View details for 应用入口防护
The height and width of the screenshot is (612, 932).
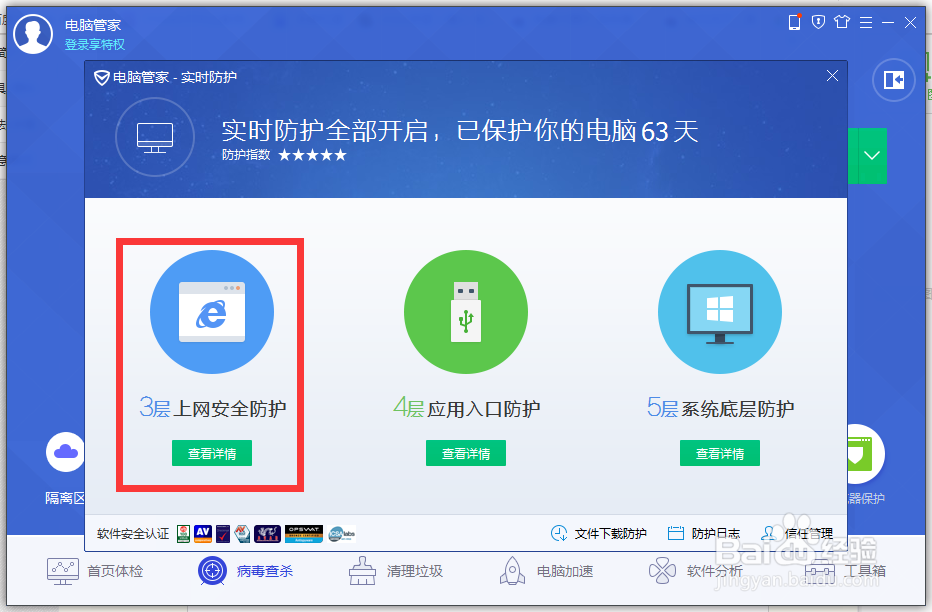click(466, 453)
